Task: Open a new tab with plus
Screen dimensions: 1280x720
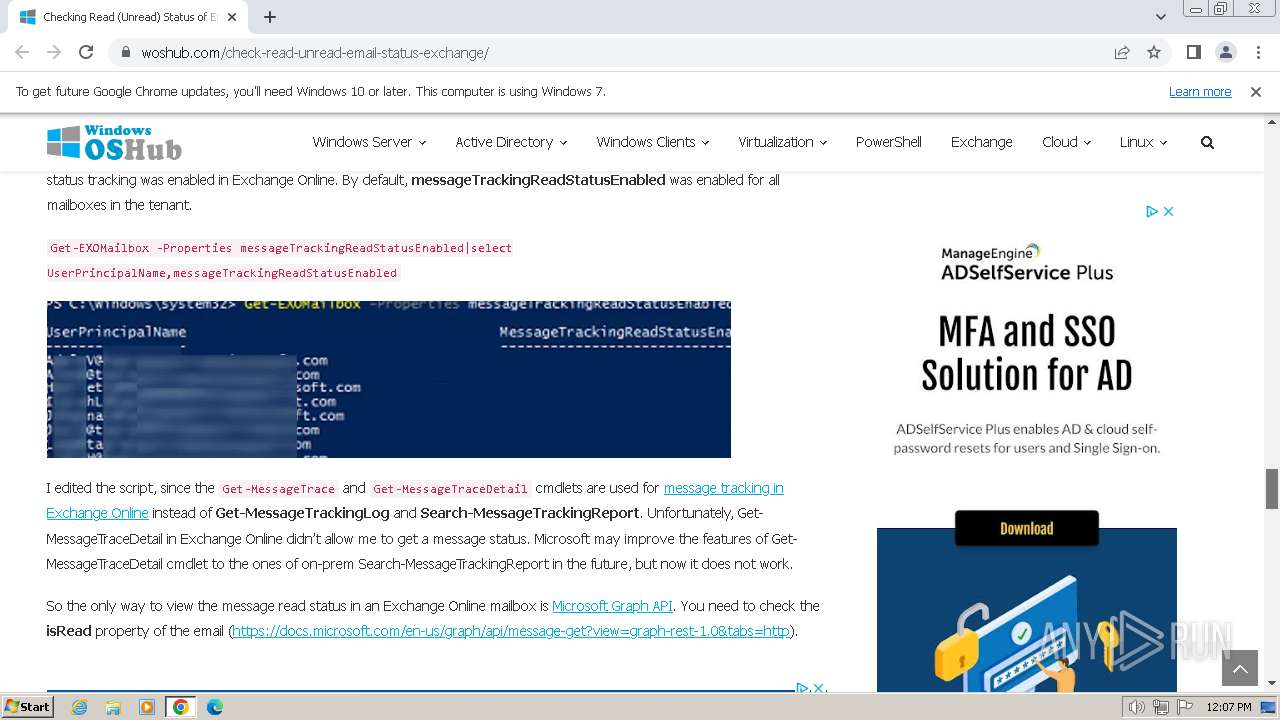Action: click(x=270, y=17)
